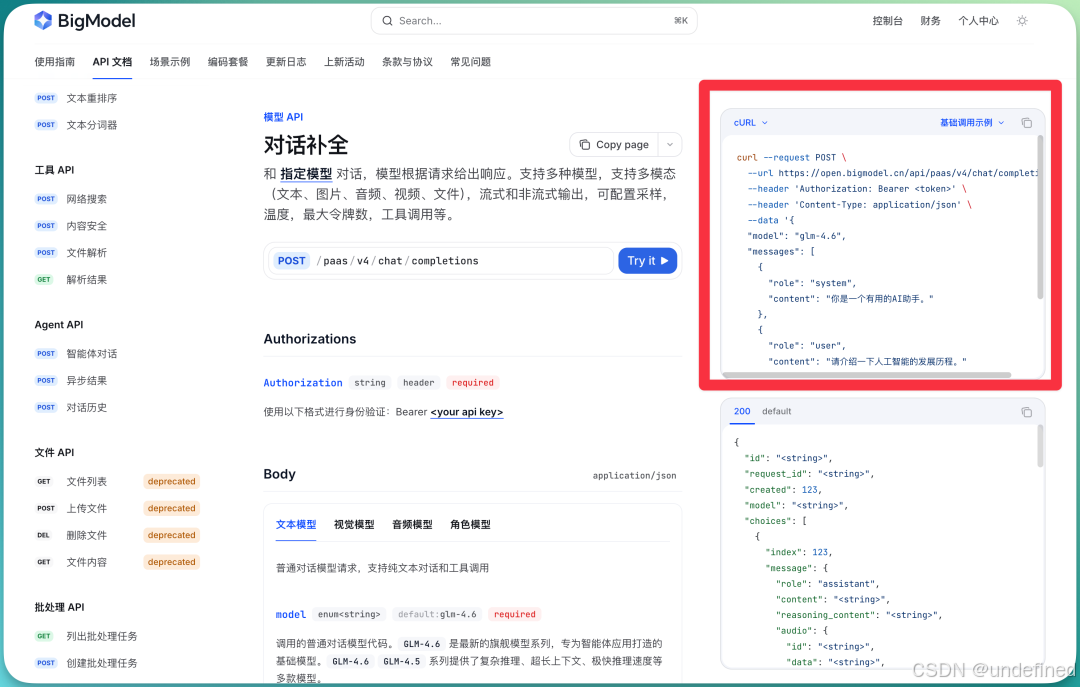
Task: Copy the 200 response code block
Action: [1026, 411]
